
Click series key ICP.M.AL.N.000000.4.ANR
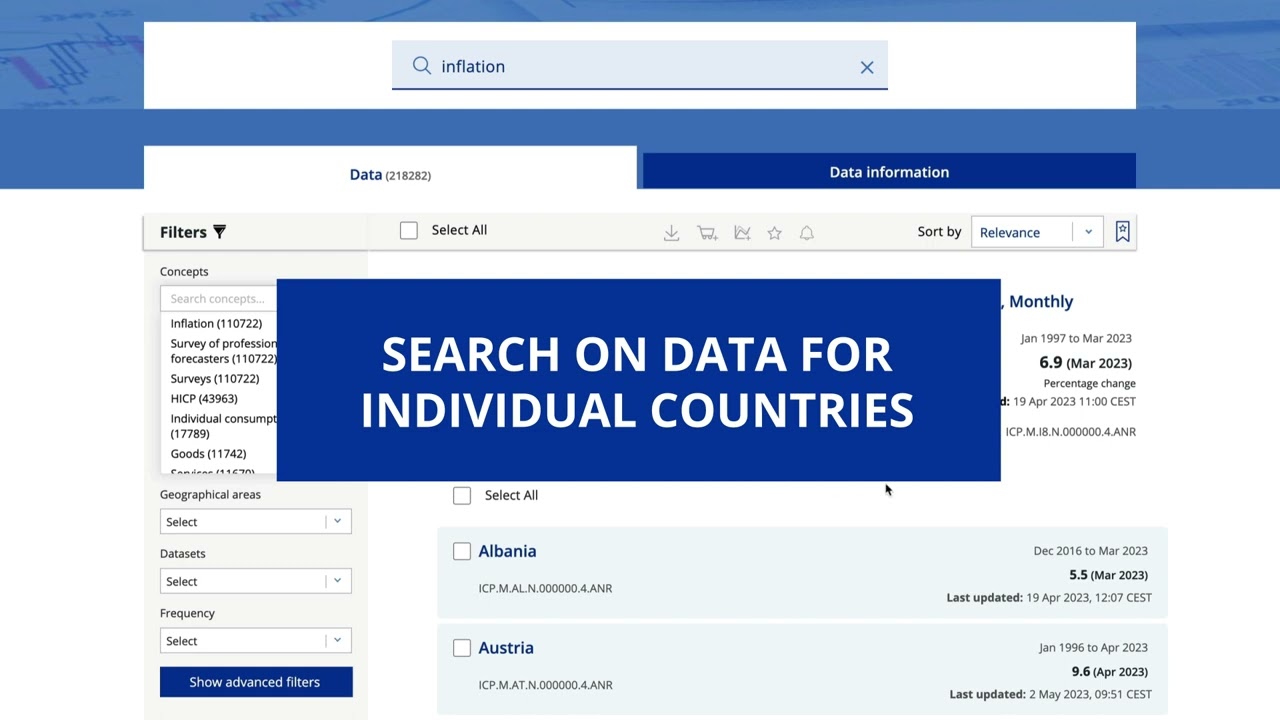545,588
